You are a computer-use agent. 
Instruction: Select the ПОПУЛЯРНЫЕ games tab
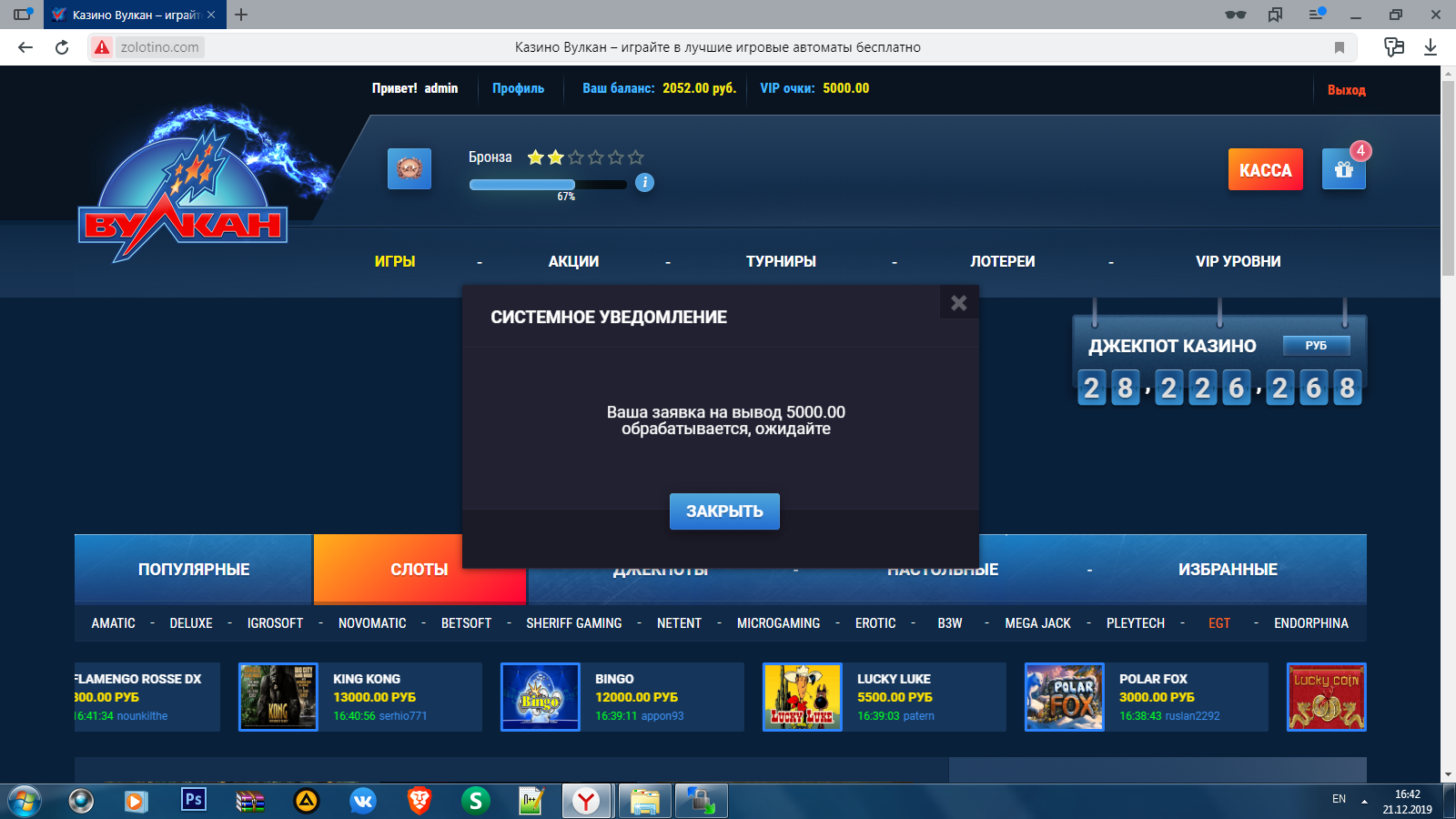[x=194, y=570]
